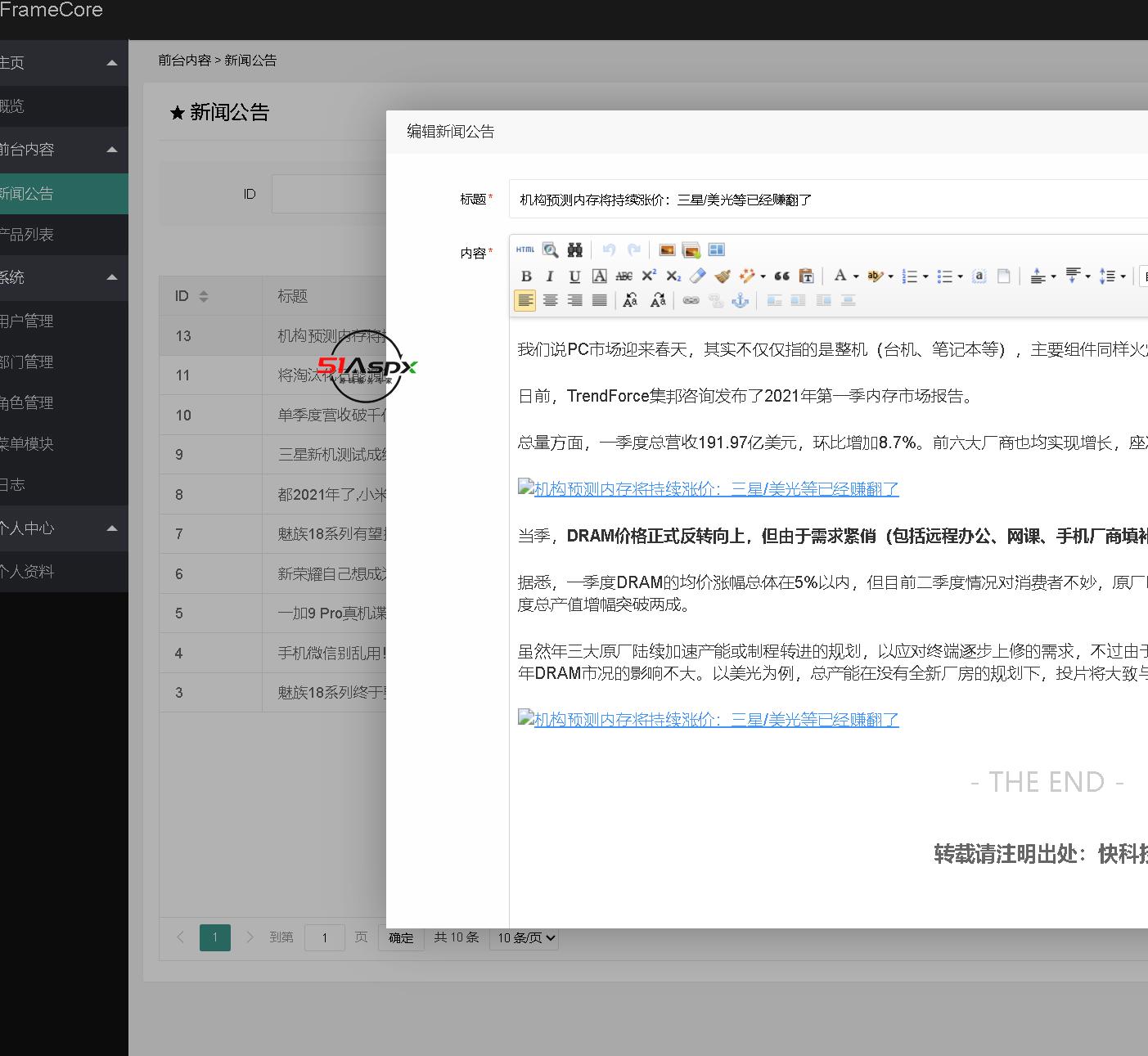
Task: Pick the background highlight color button
Action: coord(875,276)
